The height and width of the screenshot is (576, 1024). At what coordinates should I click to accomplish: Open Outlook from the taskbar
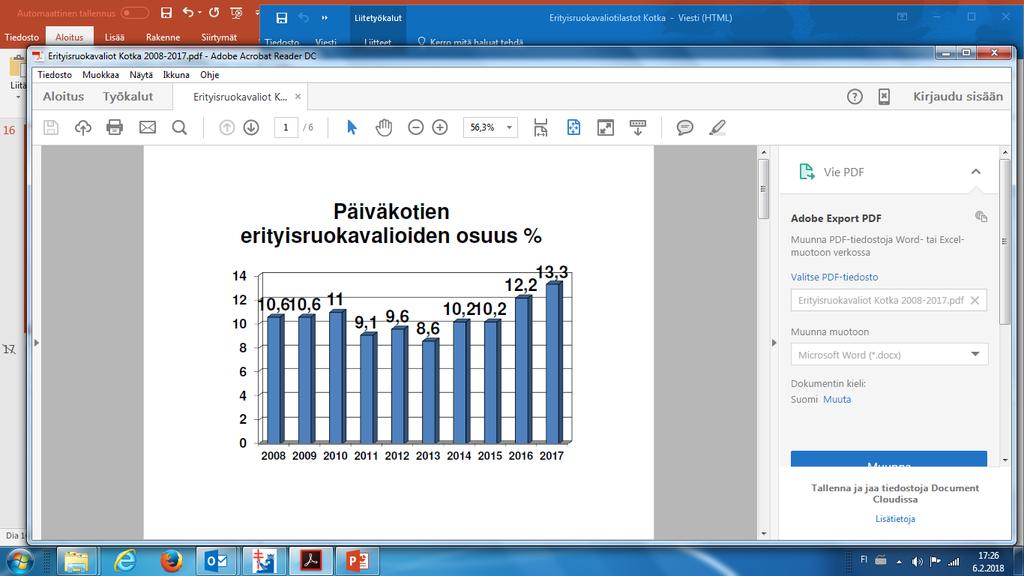pos(216,561)
